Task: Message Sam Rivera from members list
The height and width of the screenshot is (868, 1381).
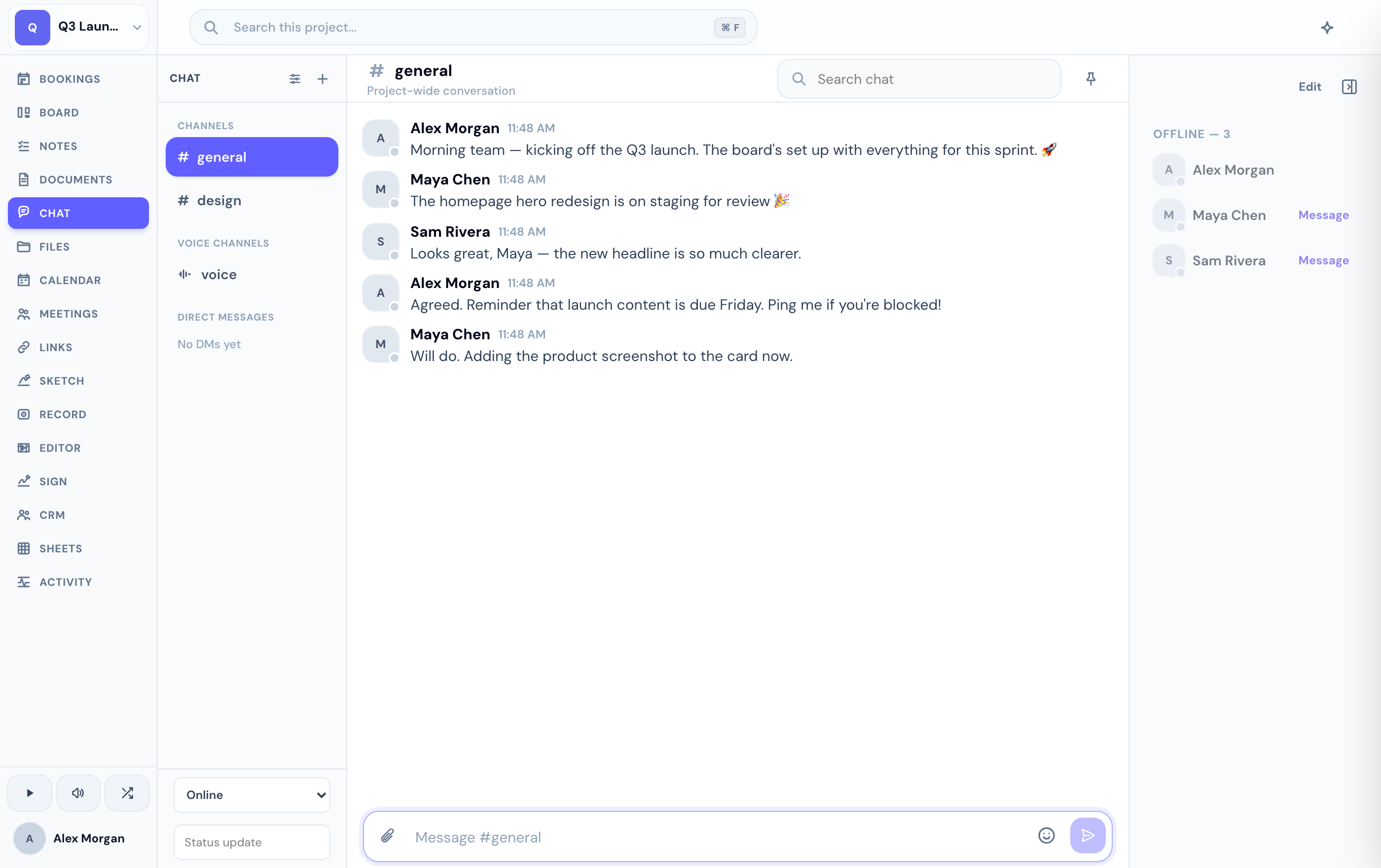Action: pyautogui.click(x=1324, y=260)
